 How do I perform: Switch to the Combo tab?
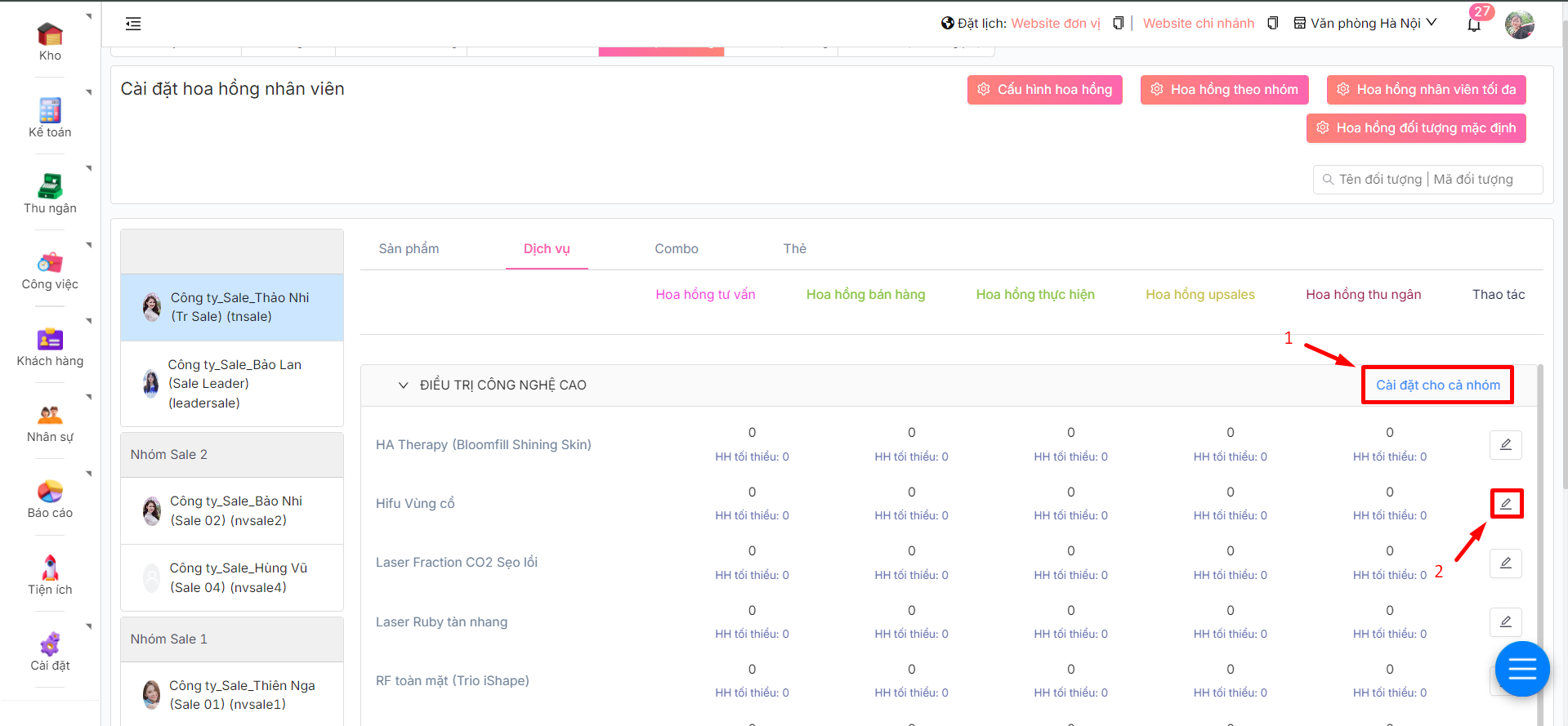click(676, 249)
